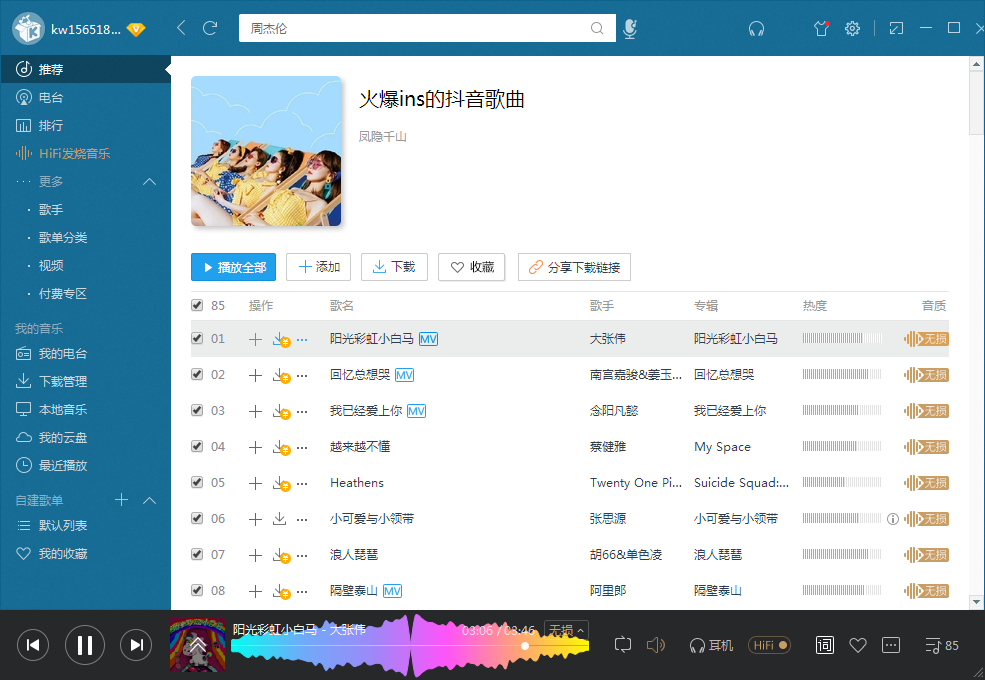Uncheck song 02 checkbox
This screenshot has height=680, width=985.
(197, 374)
